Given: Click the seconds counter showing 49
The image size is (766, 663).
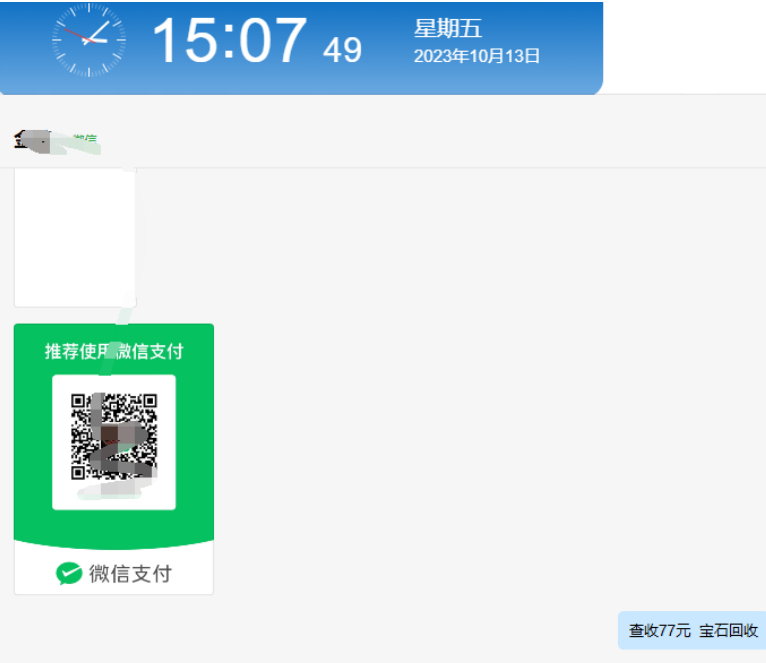Looking at the screenshot, I should pos(342,50).
